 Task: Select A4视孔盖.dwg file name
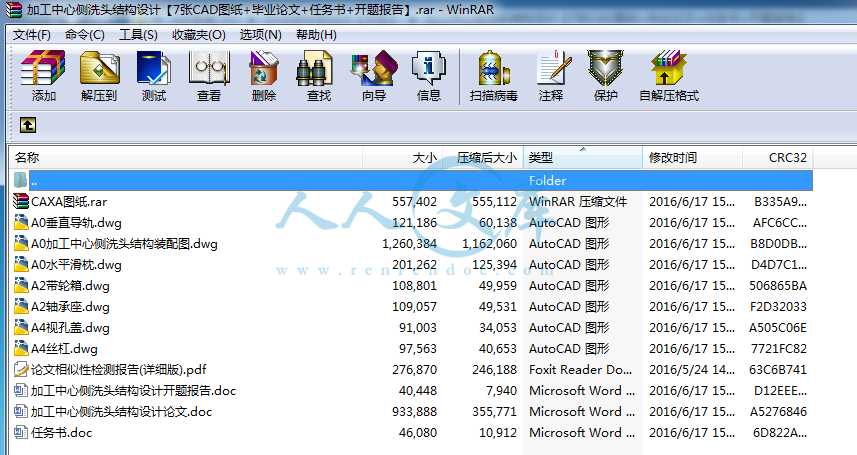(x=70, y=328)
